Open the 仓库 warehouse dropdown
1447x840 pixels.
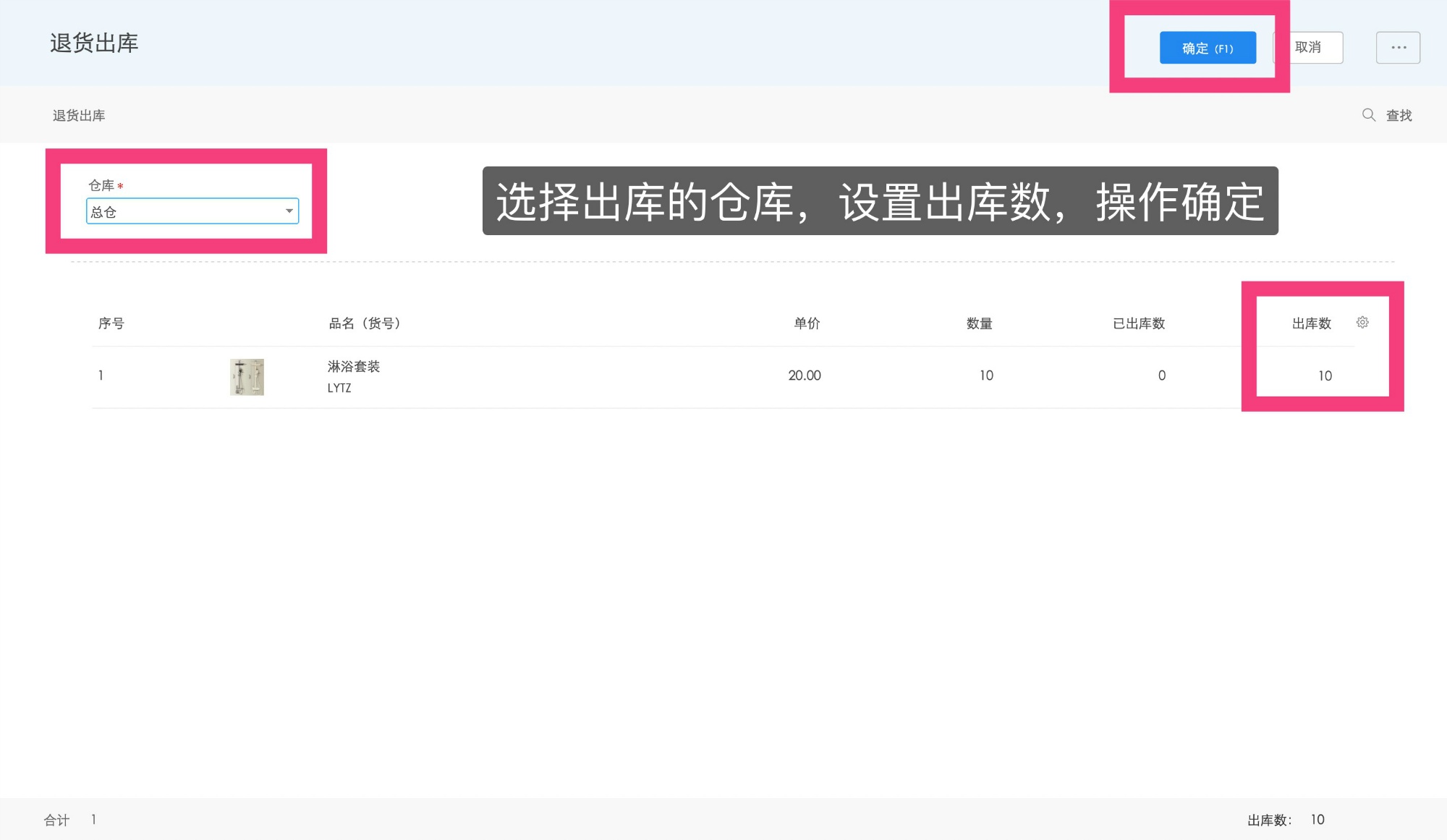click(192, 211)
